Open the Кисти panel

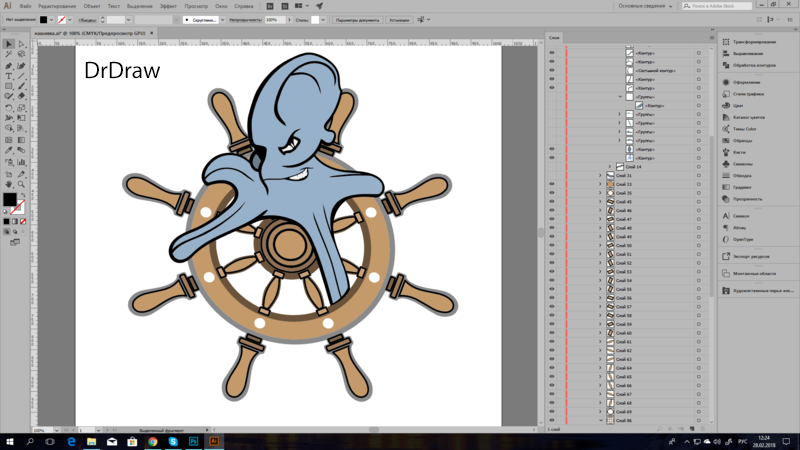click(734, 152)
